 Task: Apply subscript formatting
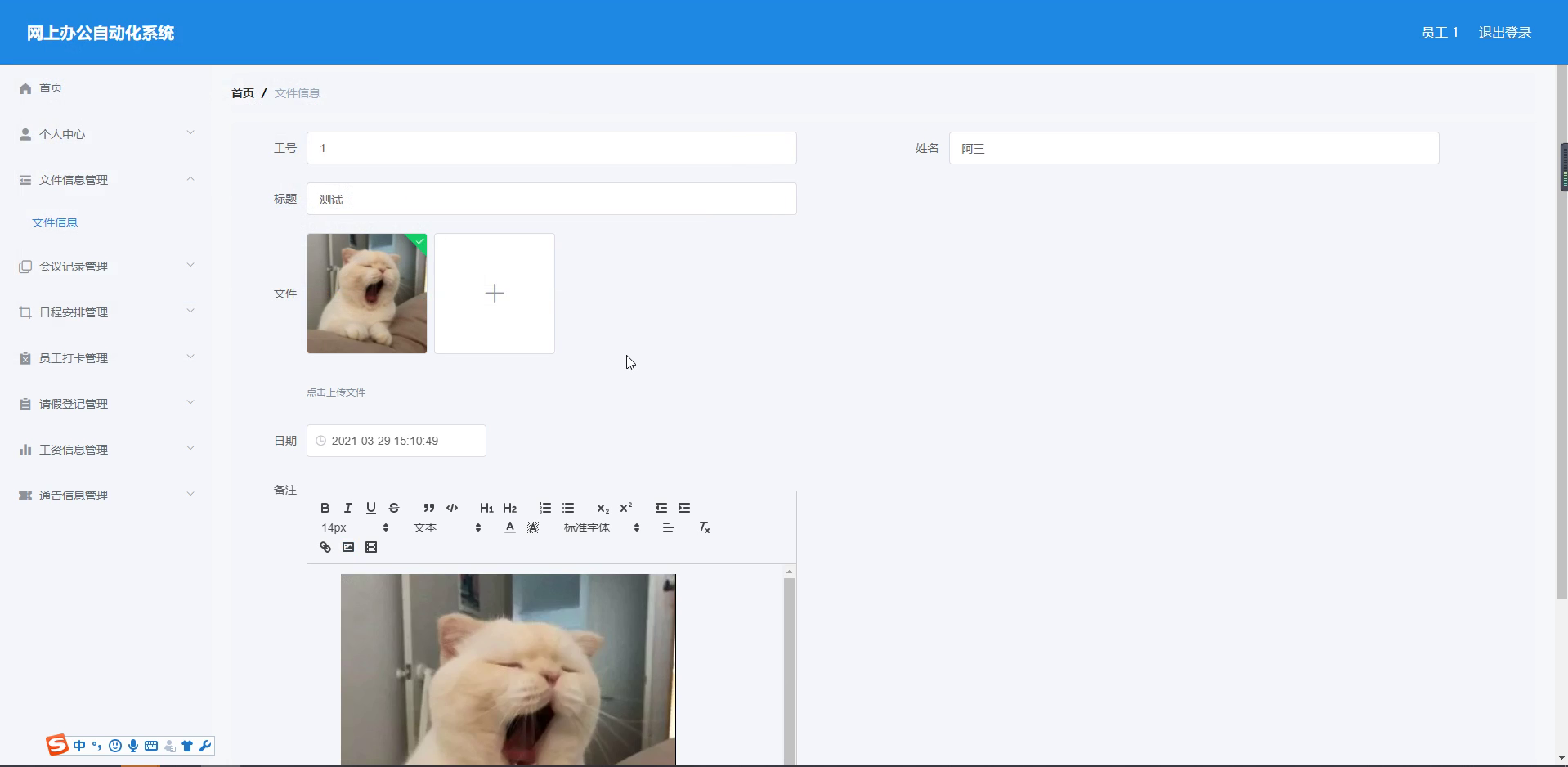tap(603, 508)
